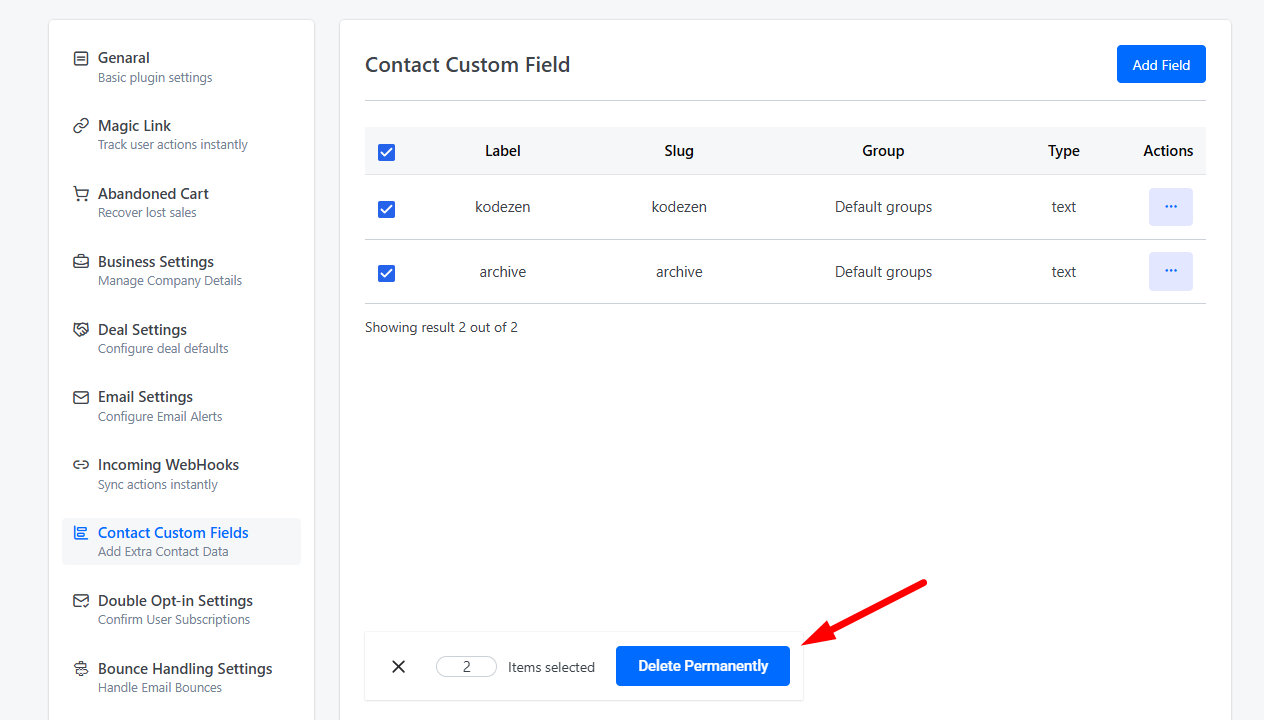Viewport: 1264px width, 720px height.
Task: Click the Add Field button
Action: click(1161, 64)
